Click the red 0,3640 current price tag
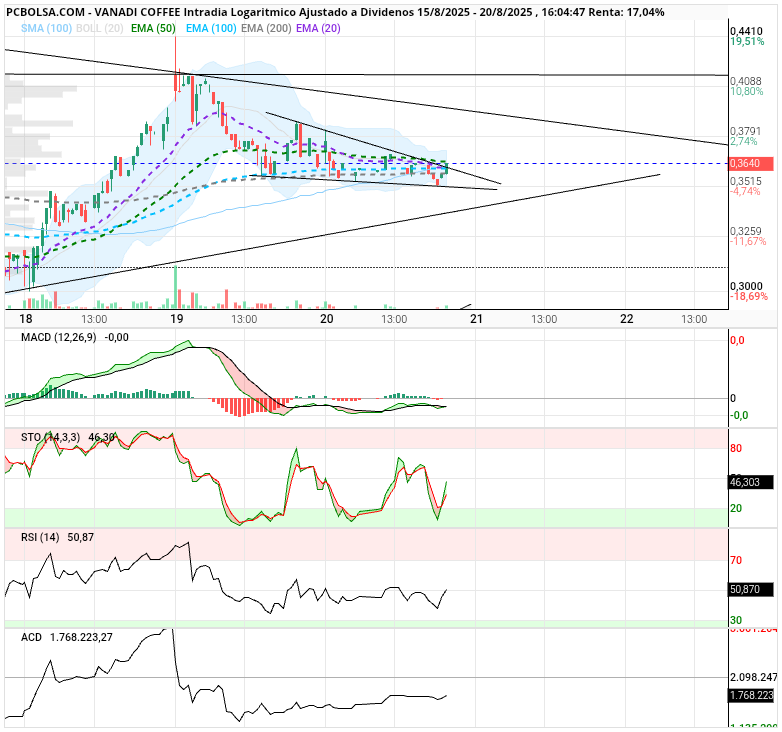 tap(751, 164)
